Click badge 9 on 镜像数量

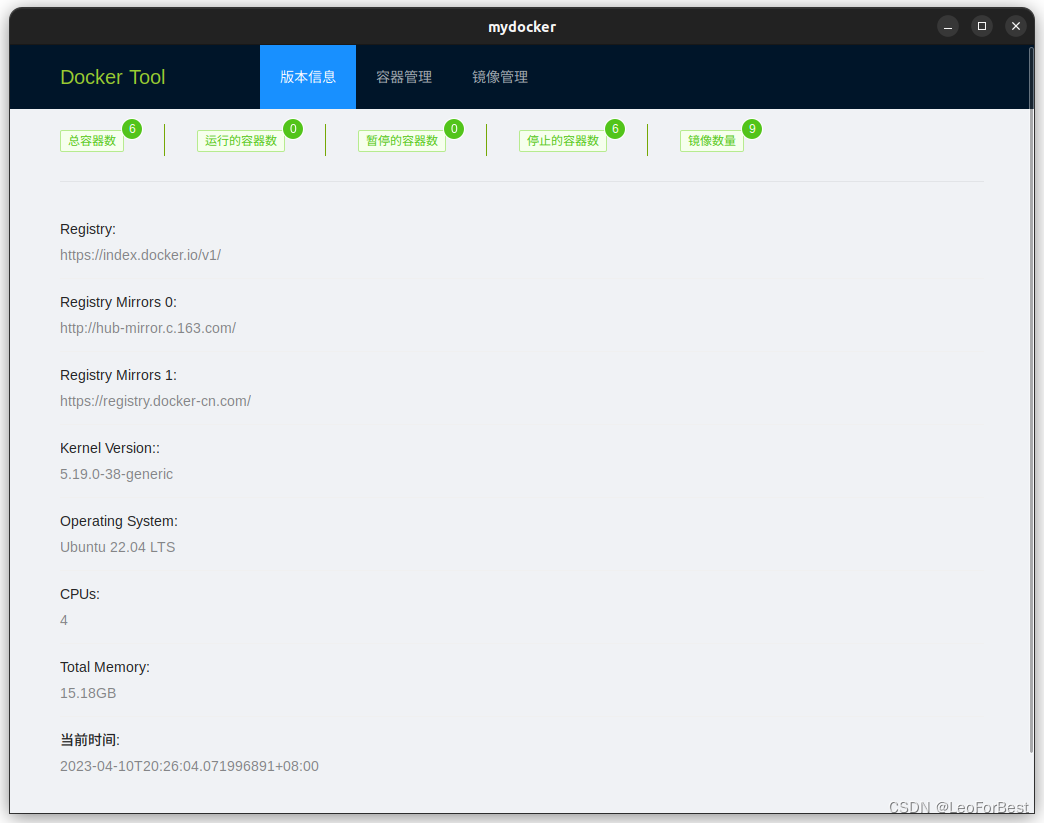pyautogui.click(x=752, y=129)
